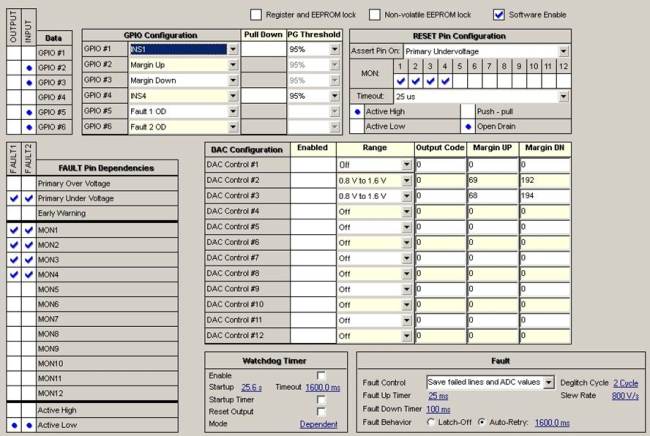The image size is (650, 436).
Task: Click the Deglitch Cycle 2 Cycle link
Action: [626, 383]
